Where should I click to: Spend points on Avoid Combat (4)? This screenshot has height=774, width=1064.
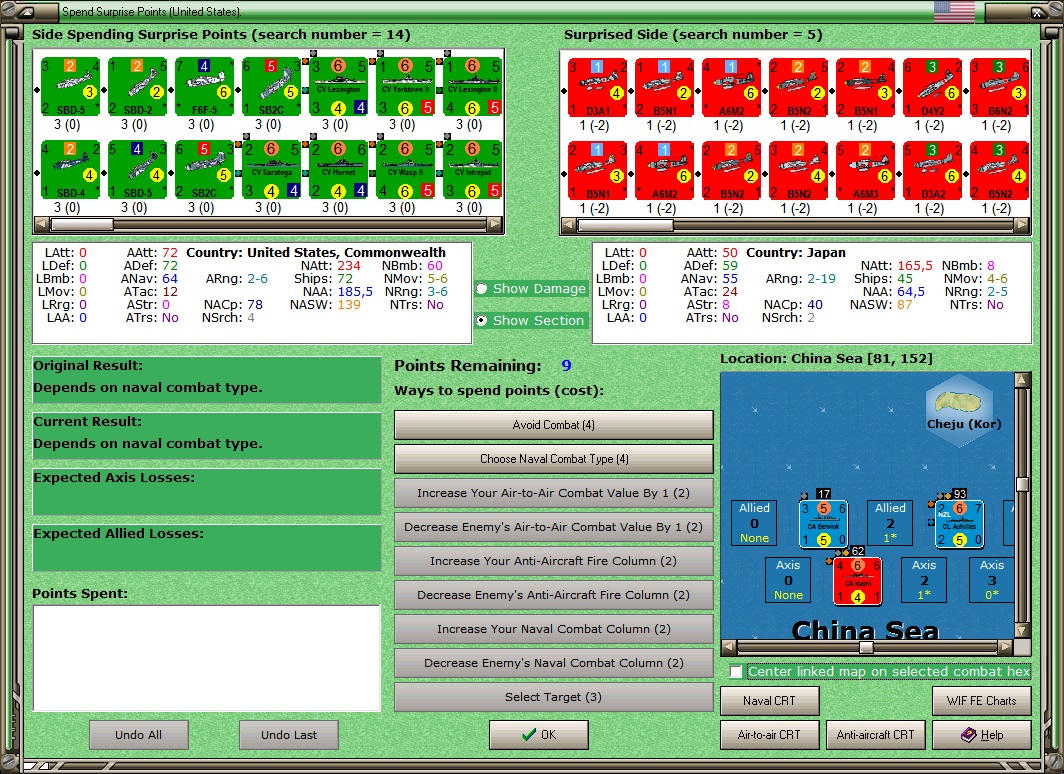click(554, 425)
